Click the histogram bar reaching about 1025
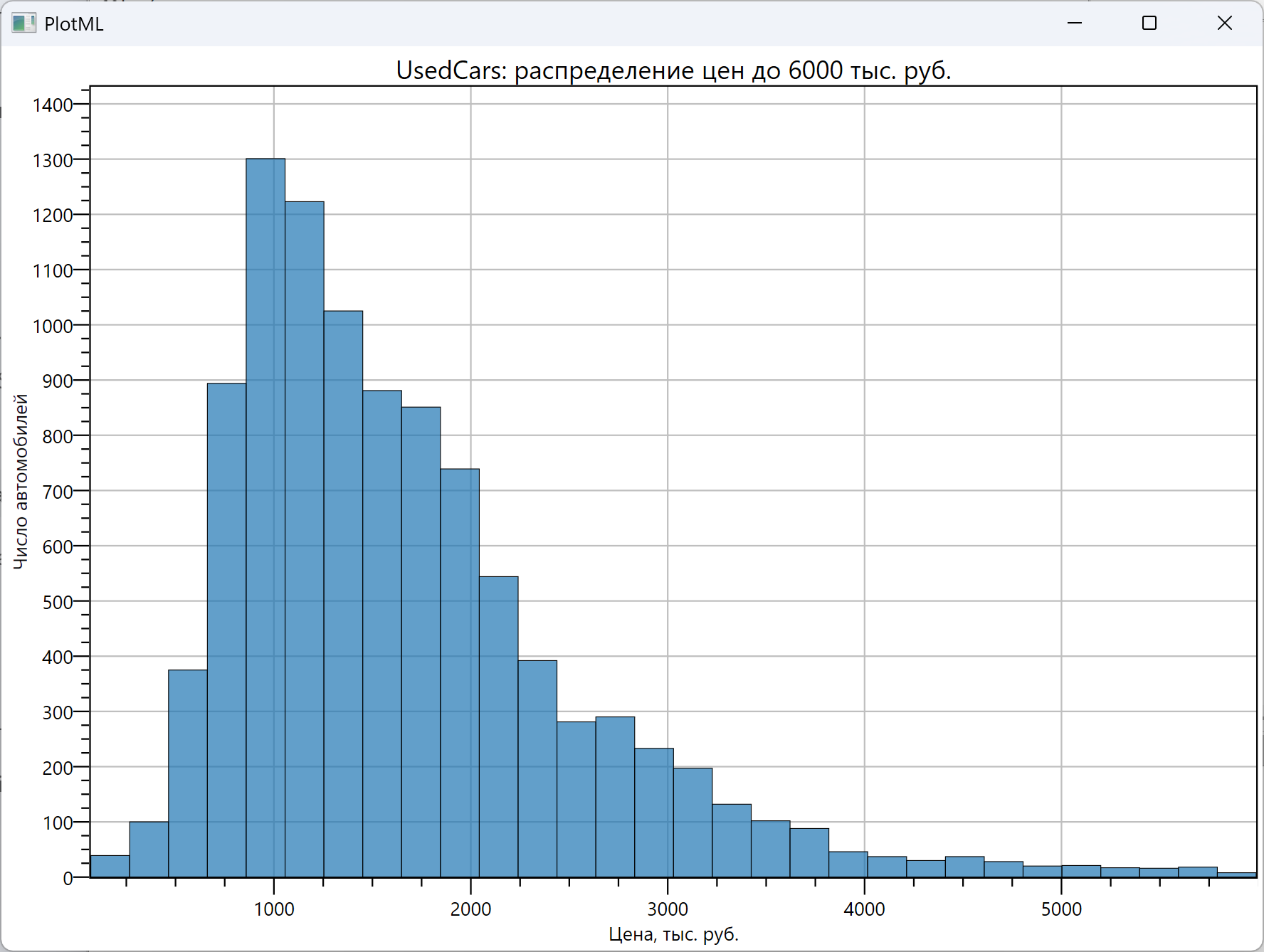 [x=343, y=594]
